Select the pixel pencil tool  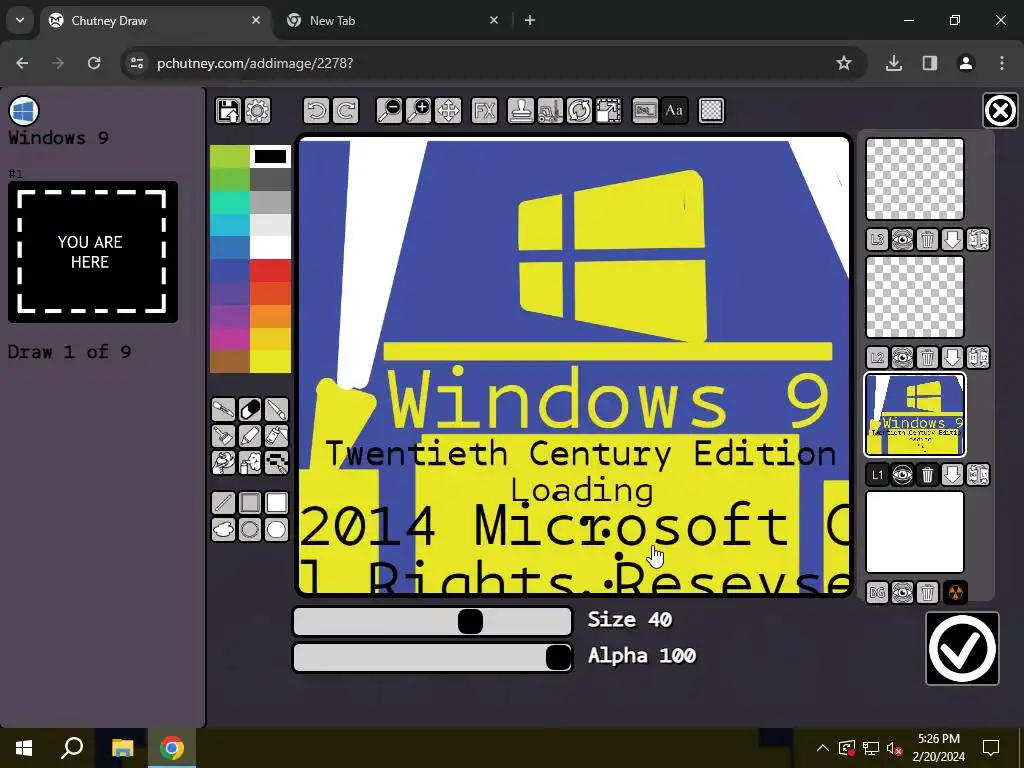pyautogui.click(x=277, y=462)
